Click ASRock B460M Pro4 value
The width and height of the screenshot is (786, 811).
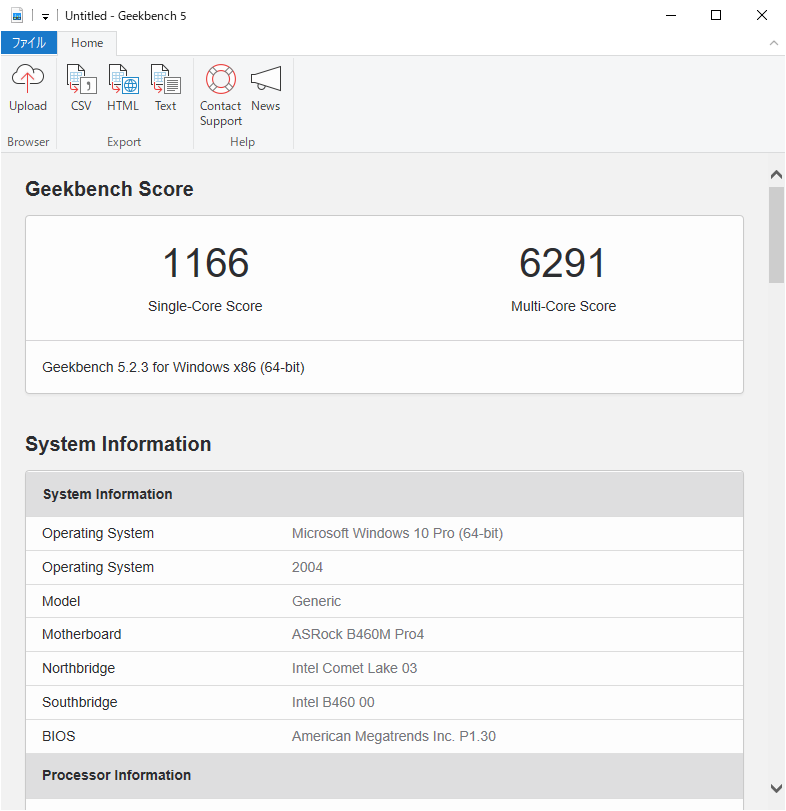point(358,634)
